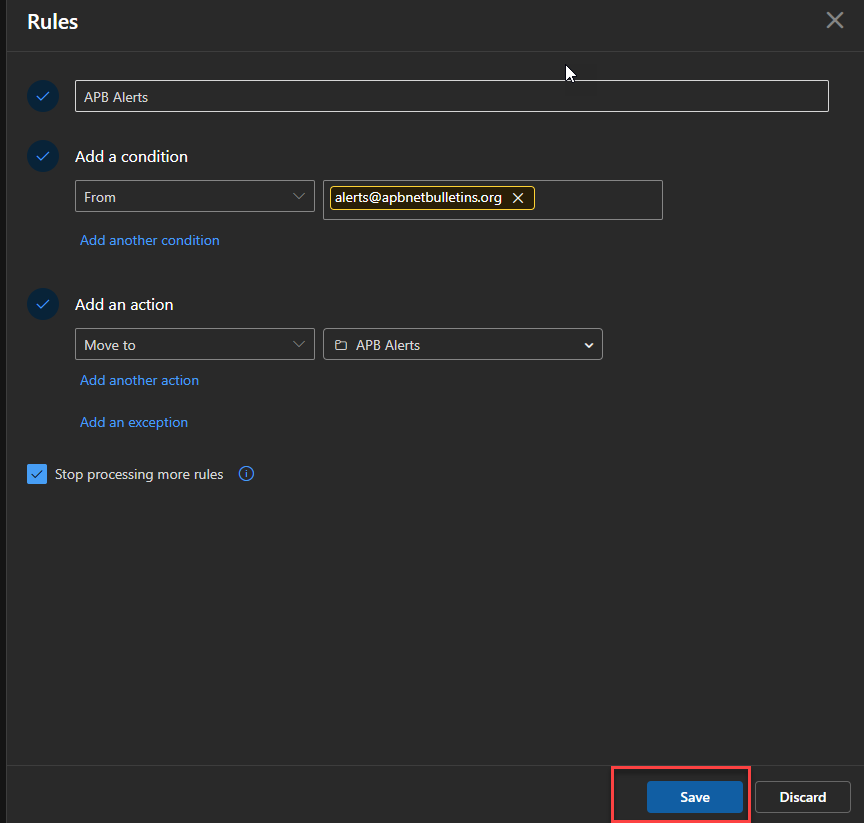Viewport: 864px width, 823px height.
Task: Select the alerts@apbnetbulletins.org chip text
Action: pos(418,198)
